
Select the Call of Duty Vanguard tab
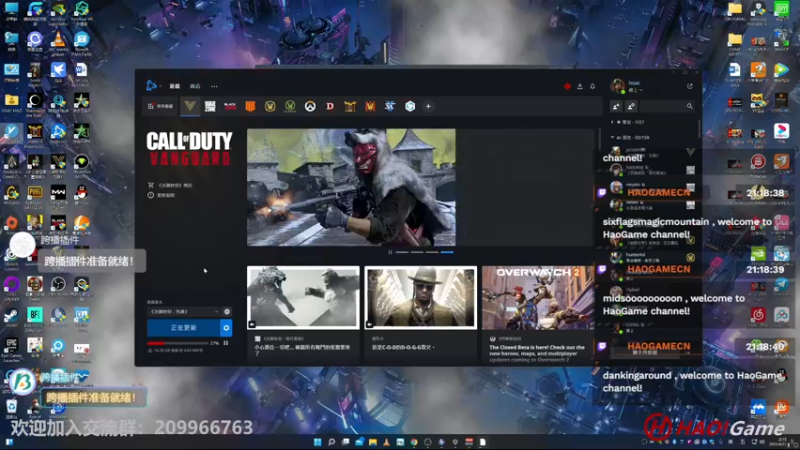(190, 106)
